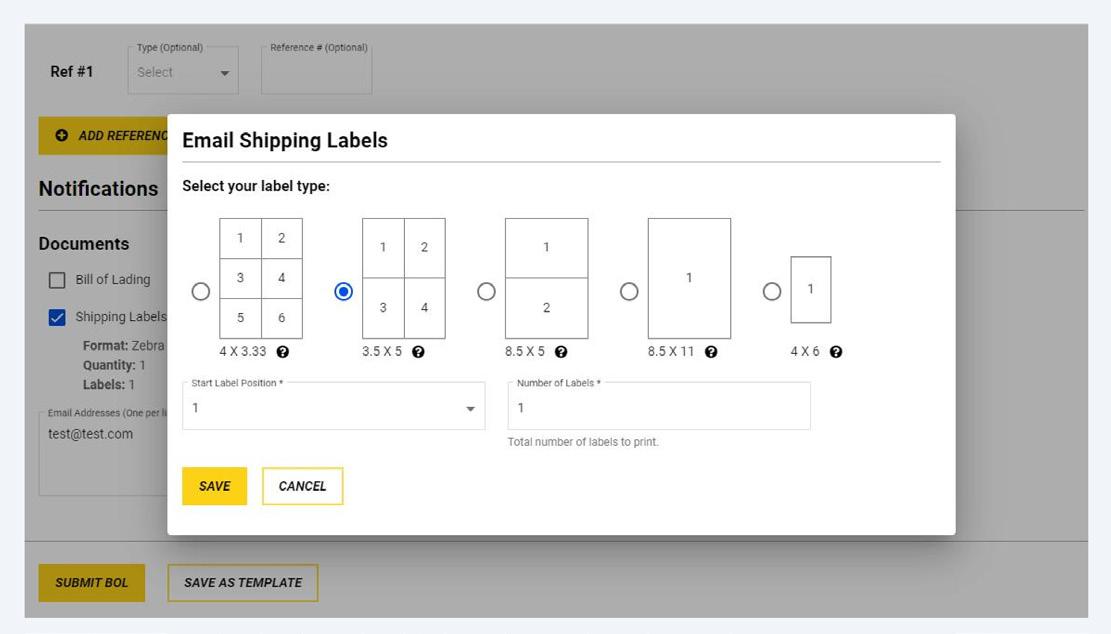
Task: Choose the 4 X 6 label radio button
Action: pyautogui.click(x=772, y=292)
